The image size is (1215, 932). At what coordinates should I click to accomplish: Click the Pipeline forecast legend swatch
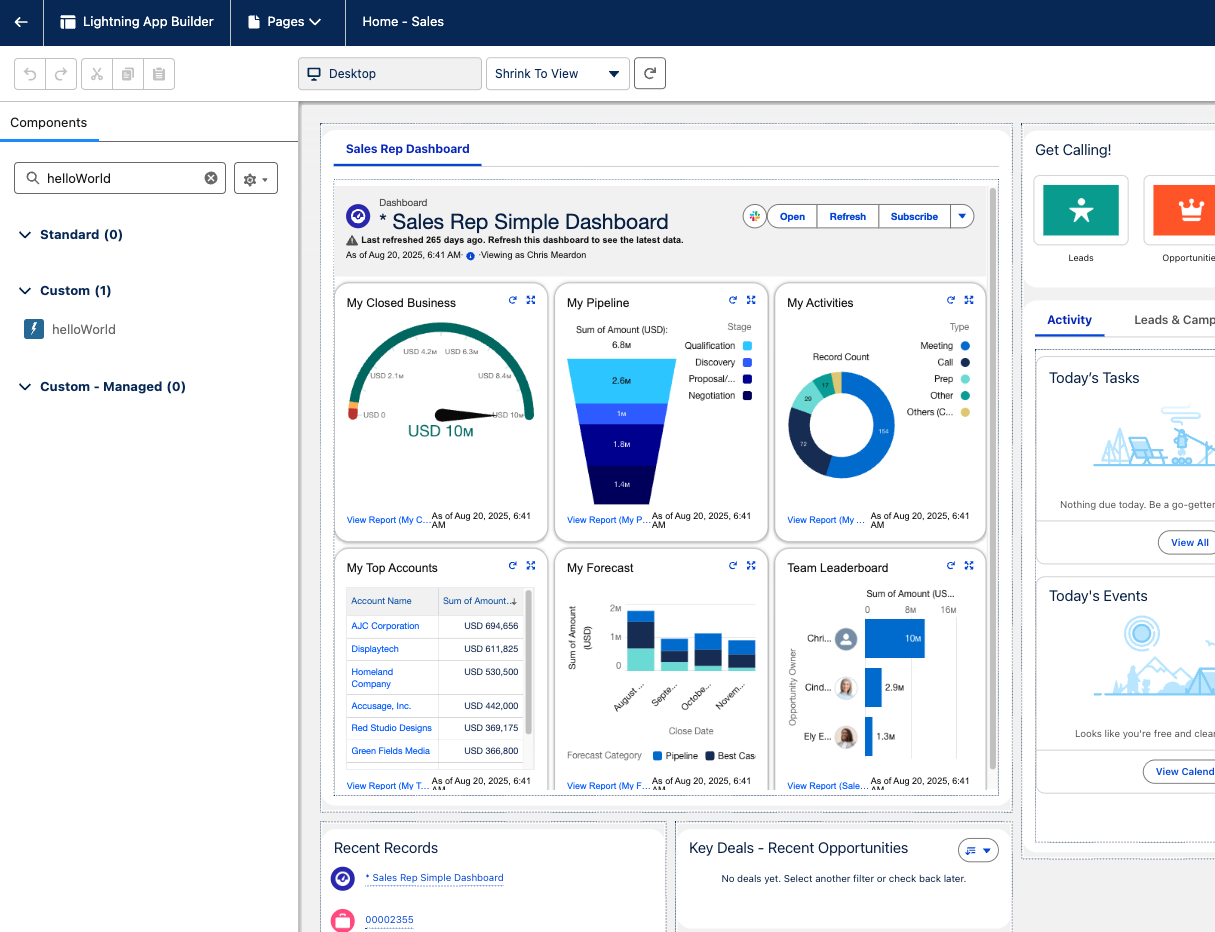(657, 756)
